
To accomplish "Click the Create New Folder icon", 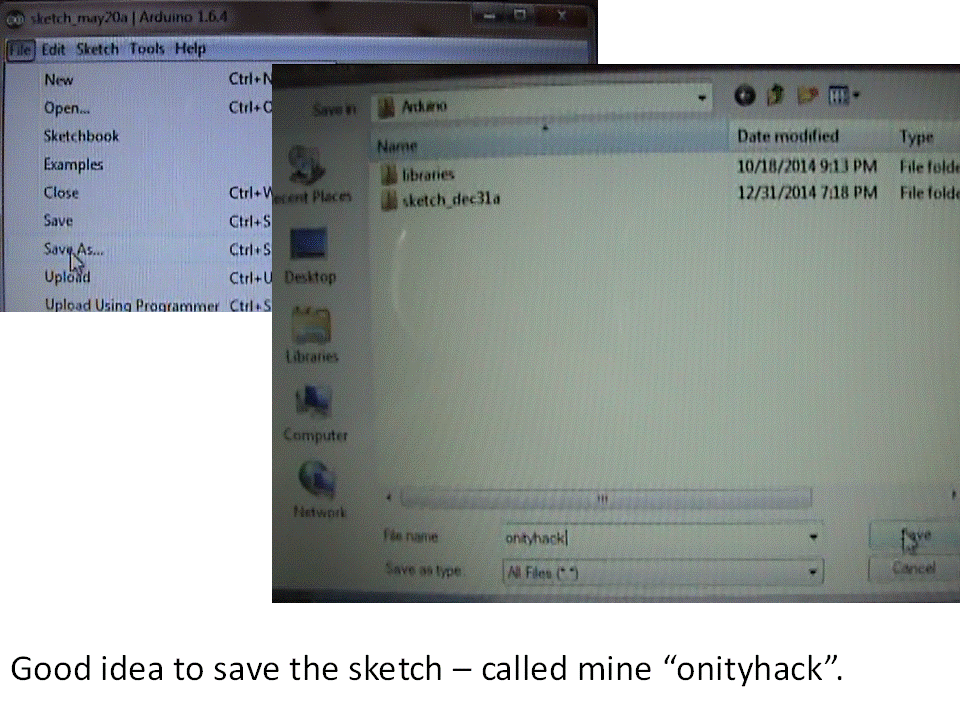I will [x=808, y=95].
